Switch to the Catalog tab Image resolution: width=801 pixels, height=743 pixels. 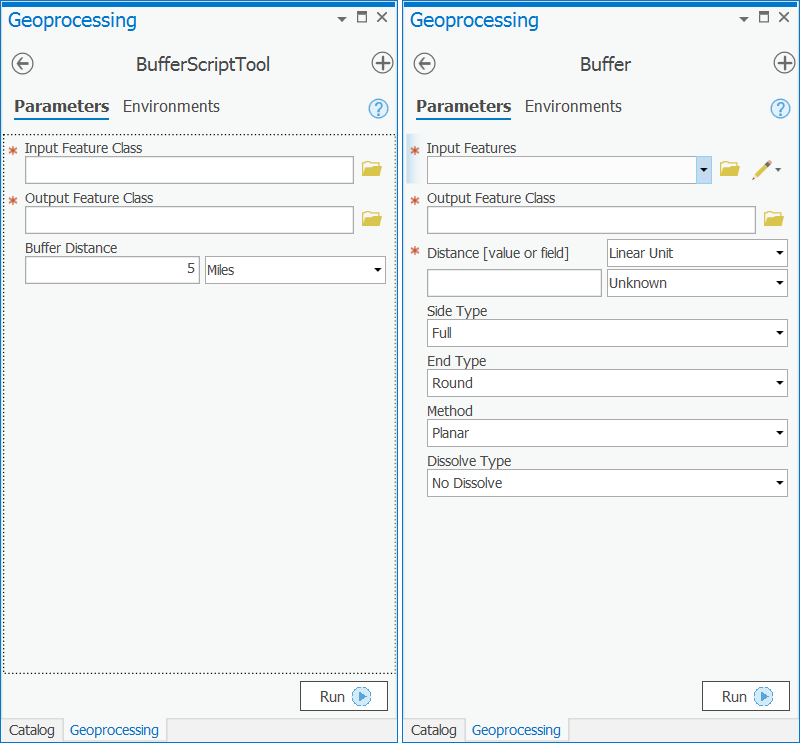pyautogui.click(x=32, y=730)
